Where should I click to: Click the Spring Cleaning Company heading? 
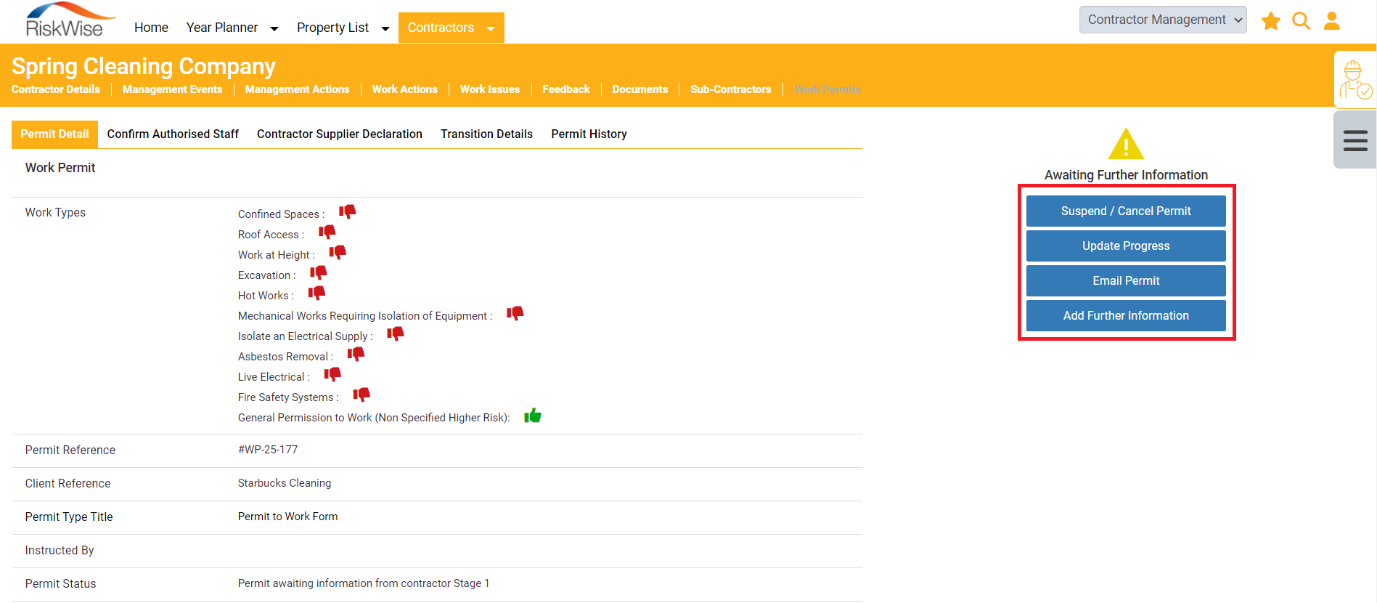[143, 67]
